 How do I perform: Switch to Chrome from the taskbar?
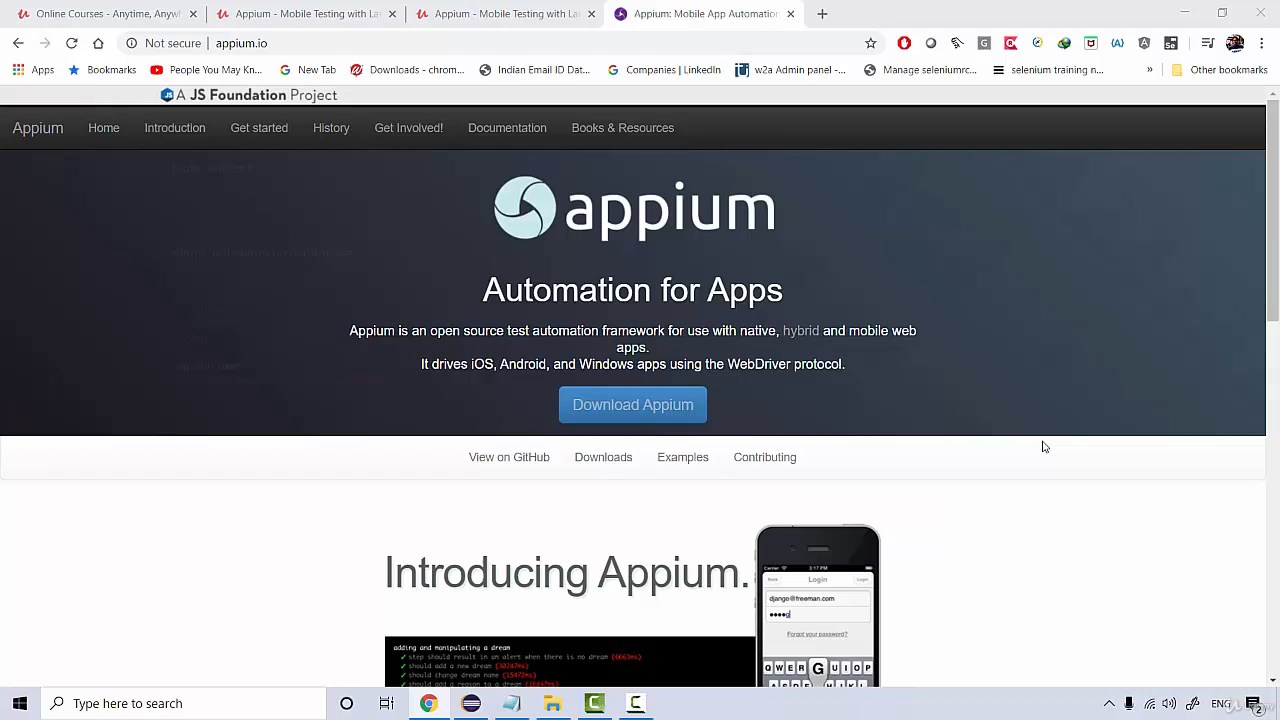pos(428,703)
